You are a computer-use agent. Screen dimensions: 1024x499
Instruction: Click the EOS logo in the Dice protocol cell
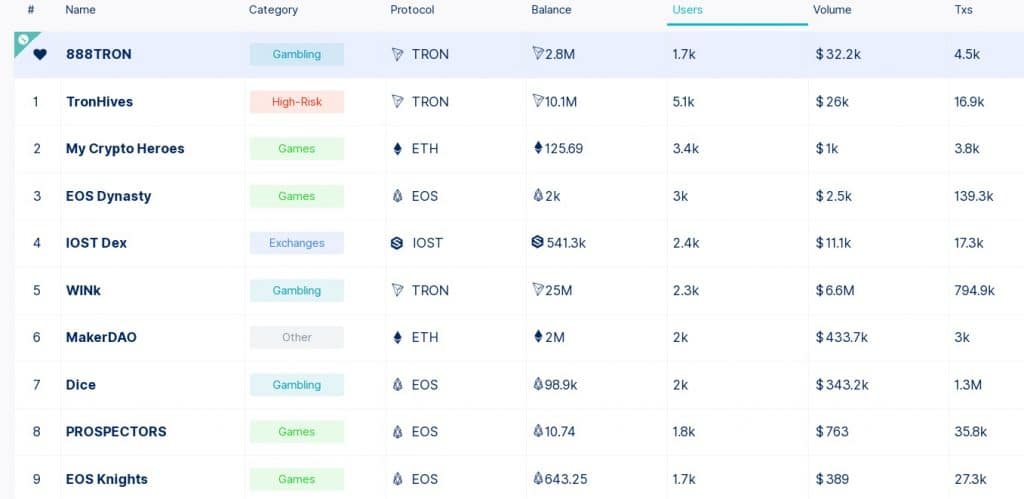397,385
